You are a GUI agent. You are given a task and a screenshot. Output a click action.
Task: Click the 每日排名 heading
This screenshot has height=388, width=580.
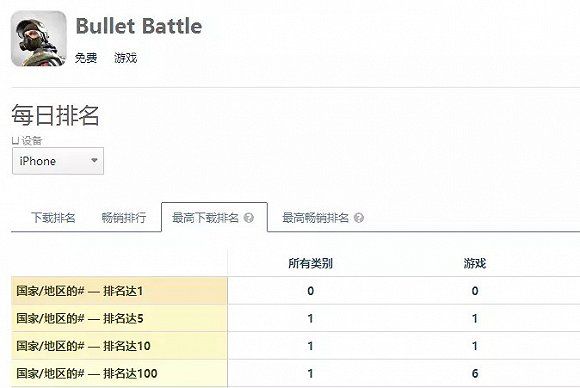pyautogui.click(x=55, y=115)
